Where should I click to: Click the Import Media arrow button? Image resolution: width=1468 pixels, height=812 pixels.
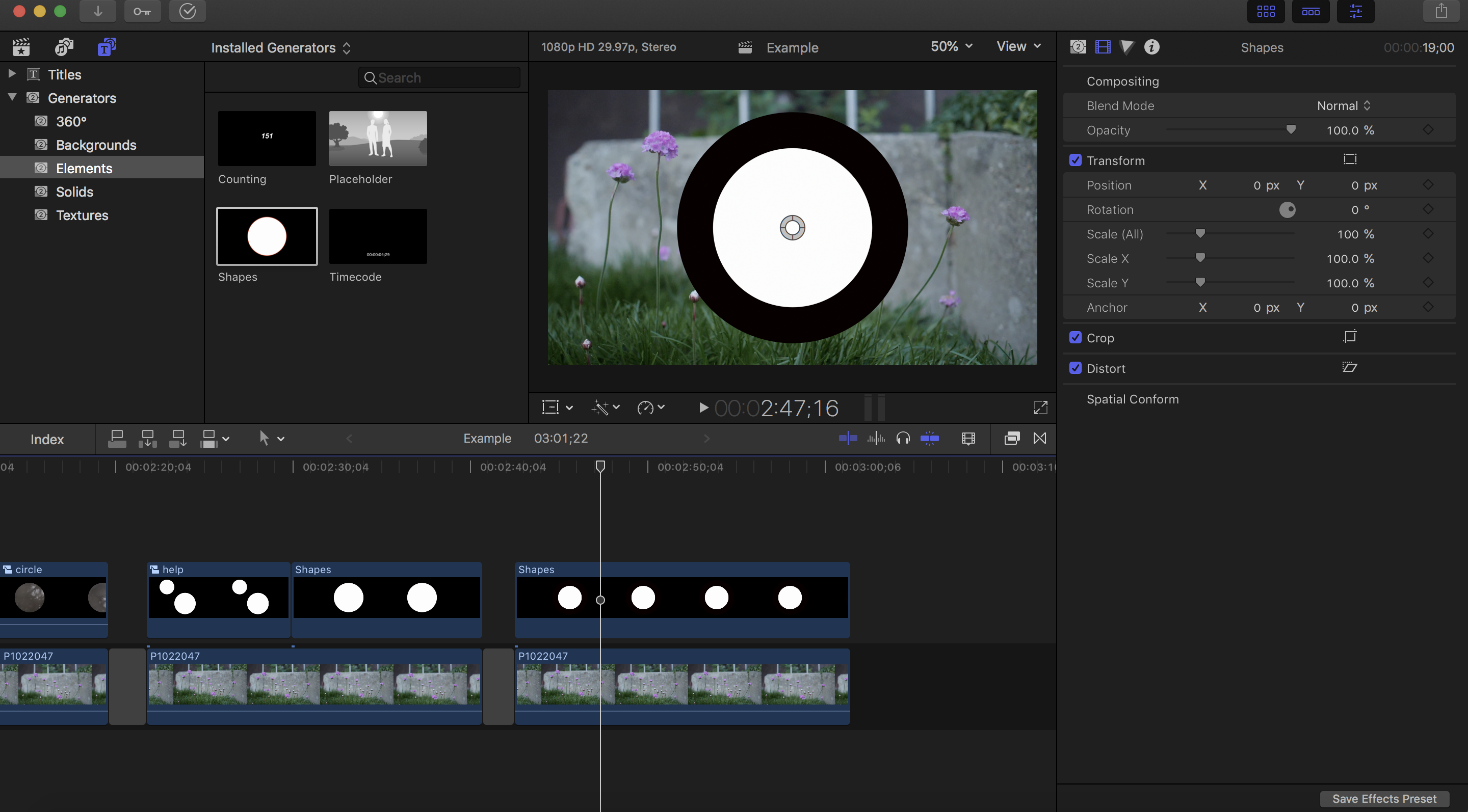[x=97, y=11]
